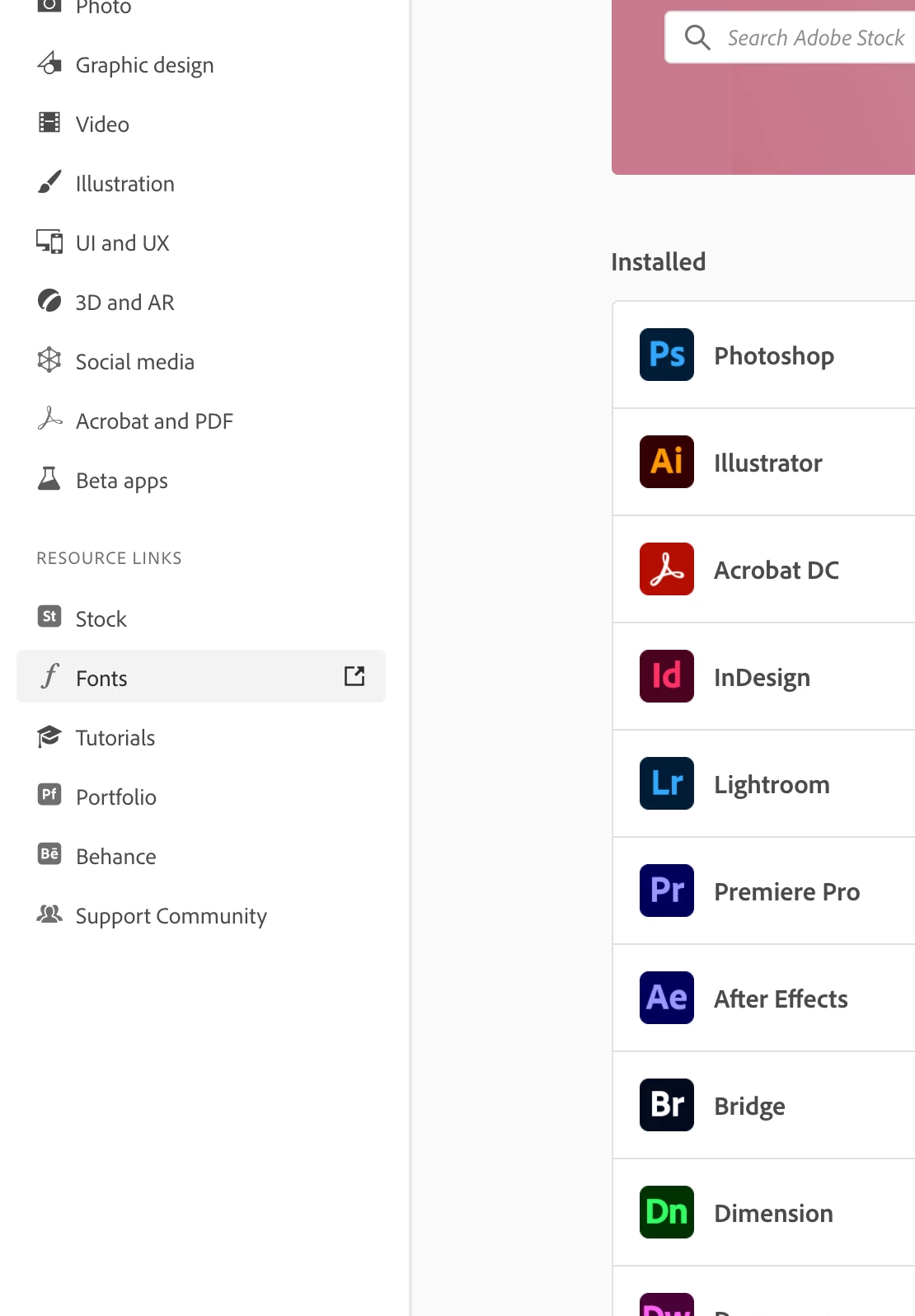Click the Photoshop name in Installed list
Image resolution: width=915 pixels, height=1316 pixels.
774,356
